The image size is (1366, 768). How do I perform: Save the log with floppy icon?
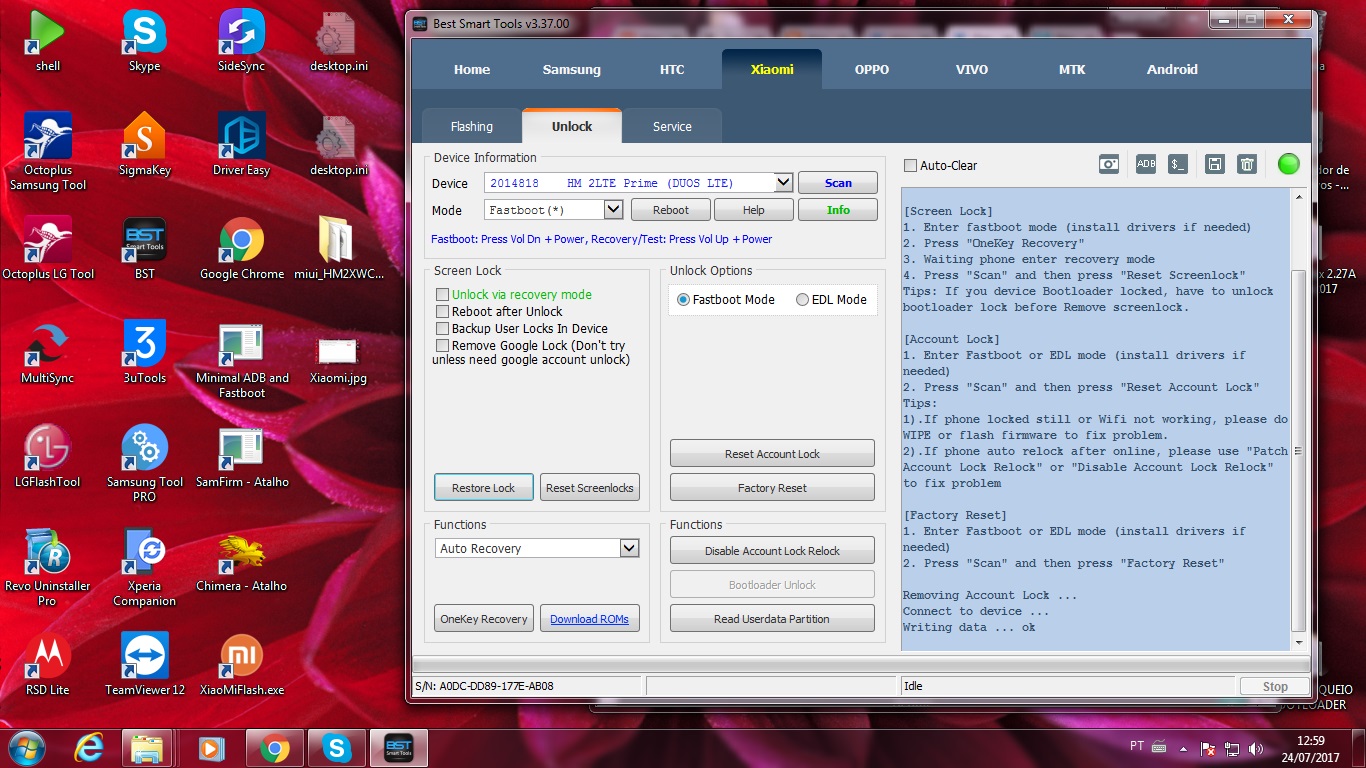1214,165
